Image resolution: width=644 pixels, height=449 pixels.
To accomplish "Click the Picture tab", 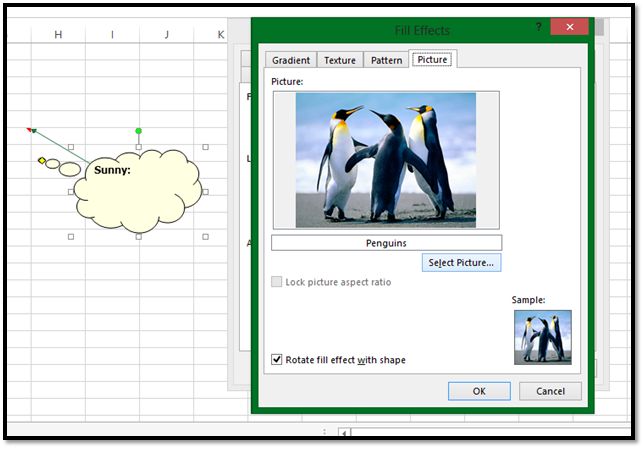I will (432, 59).
